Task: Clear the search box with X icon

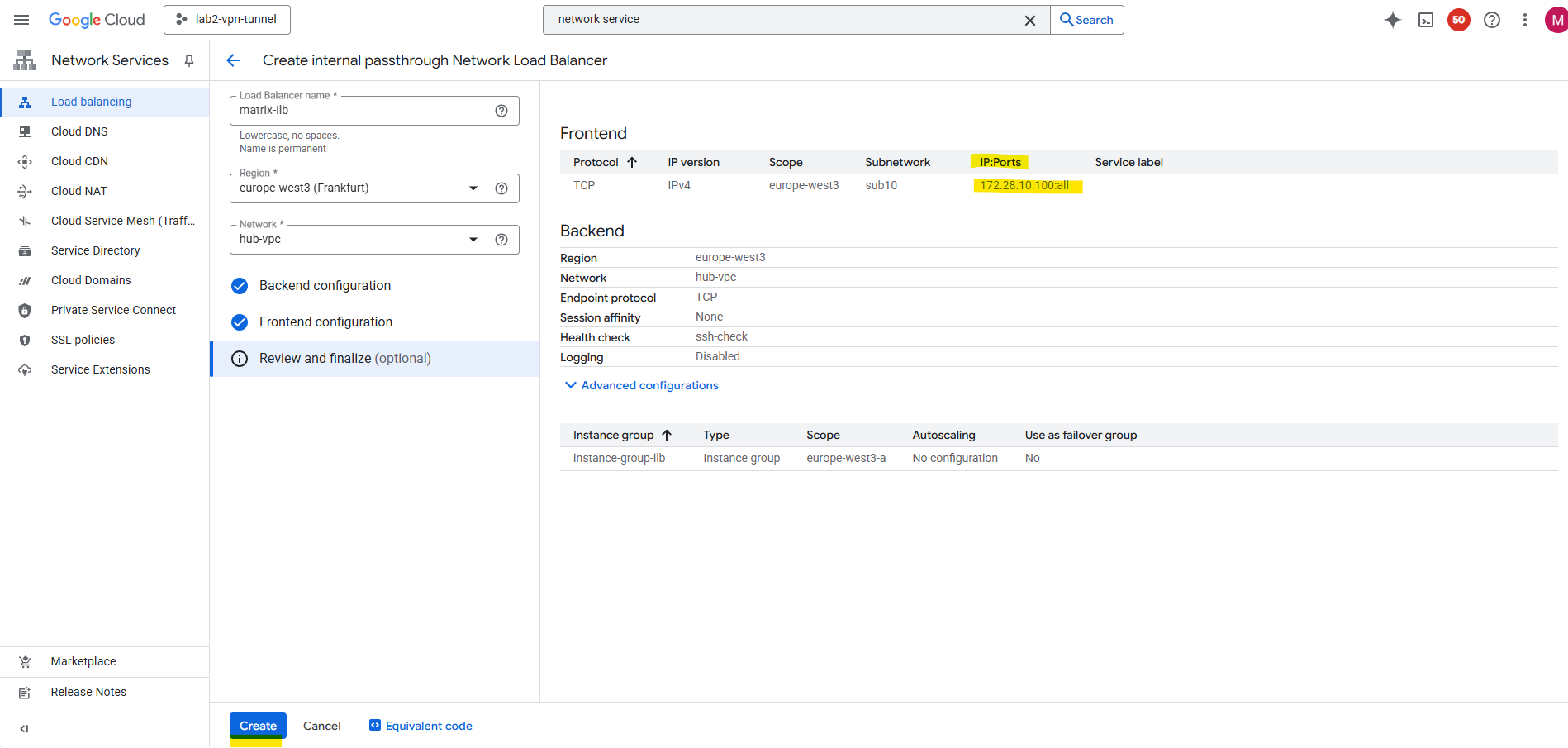Action: click(1030, 20)
